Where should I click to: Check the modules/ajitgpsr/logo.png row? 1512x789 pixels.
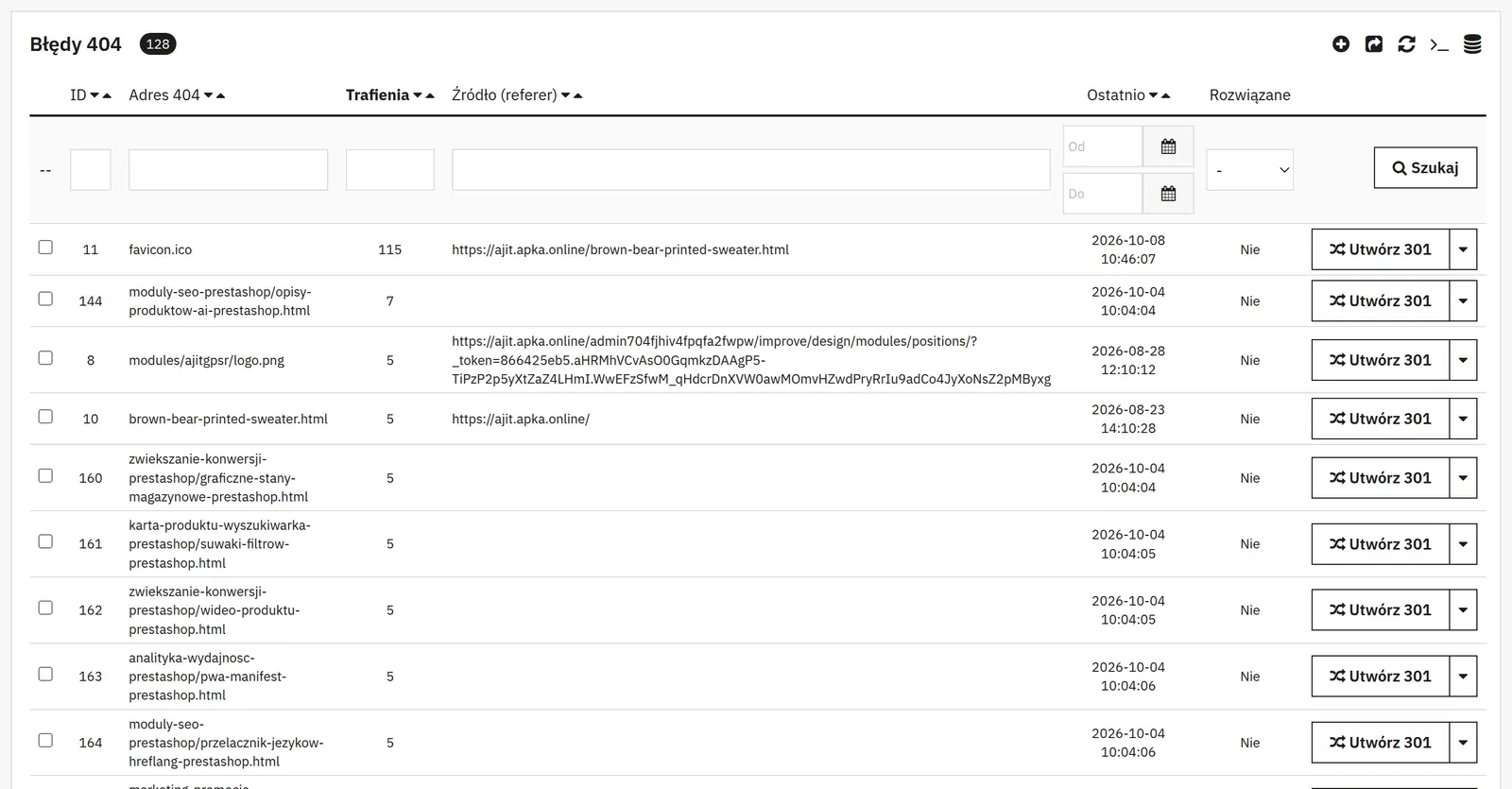point(45,358)
